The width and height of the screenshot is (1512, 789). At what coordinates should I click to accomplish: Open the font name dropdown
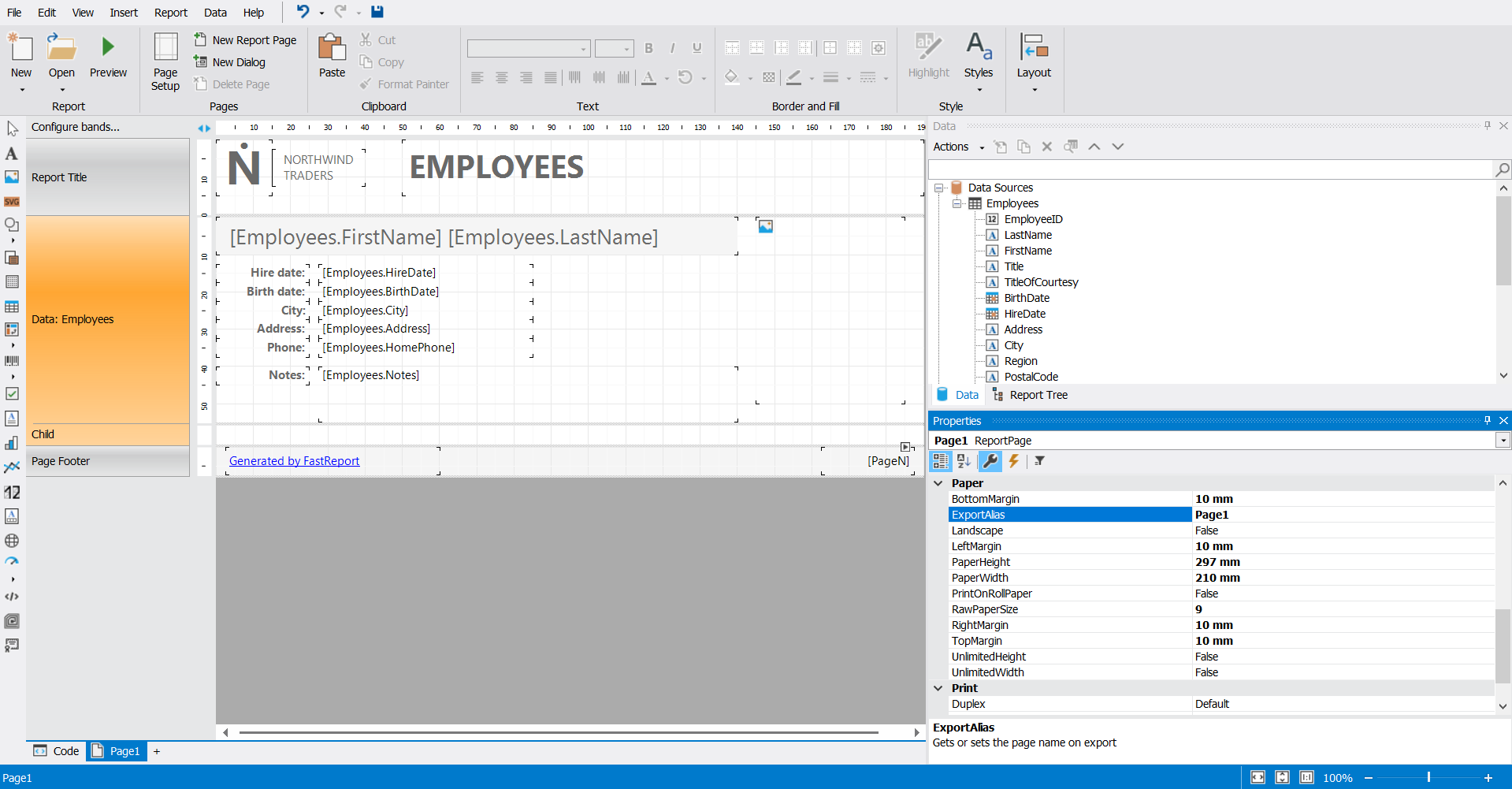584,49
